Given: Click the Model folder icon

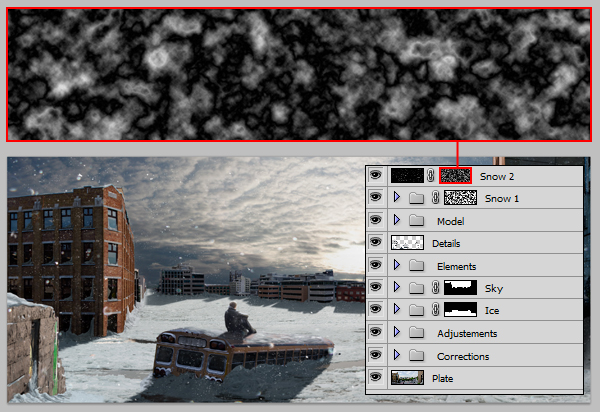Looking at the screenshot, I should [416, 220].
